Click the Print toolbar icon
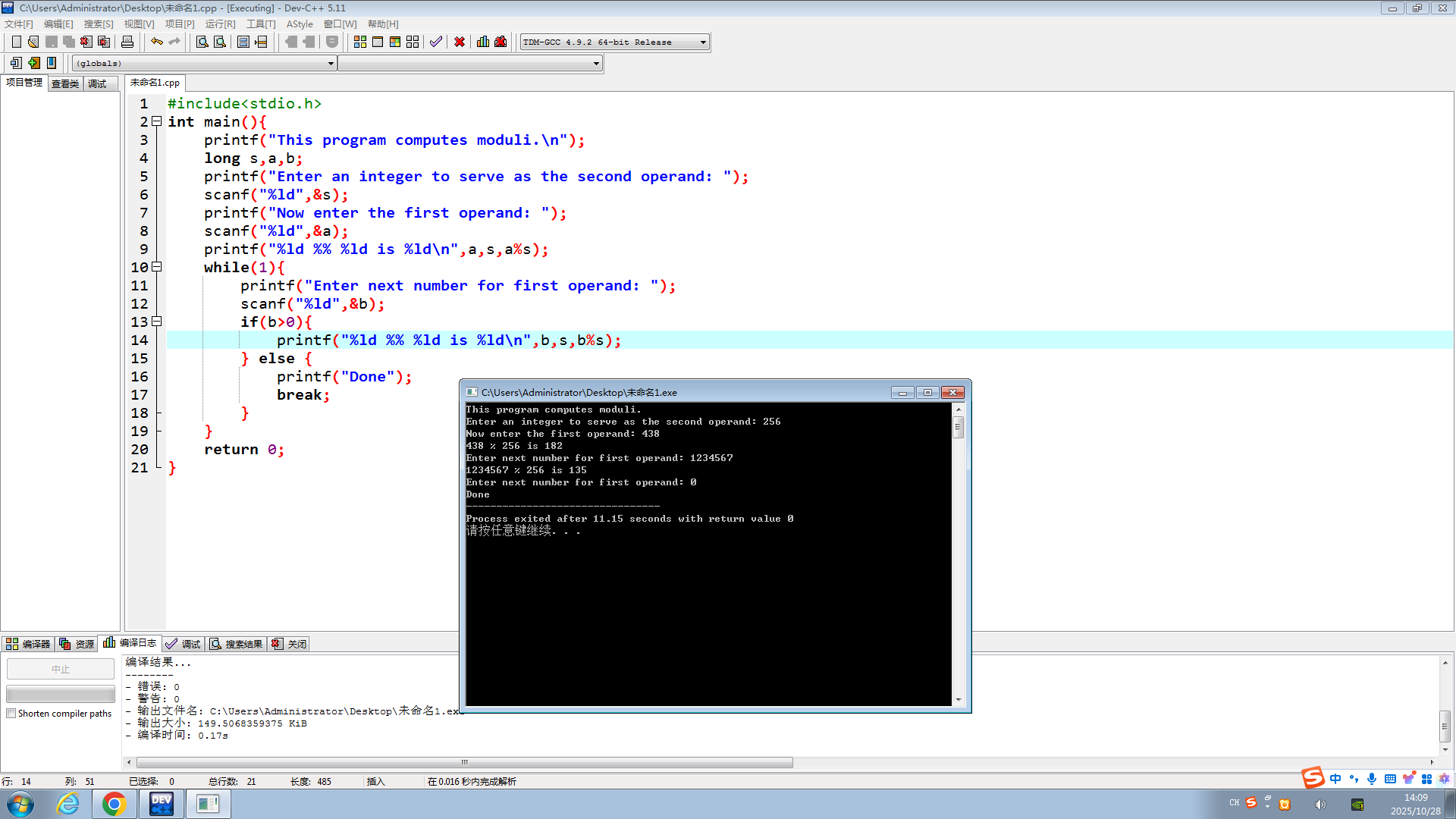 click(127, 42)
